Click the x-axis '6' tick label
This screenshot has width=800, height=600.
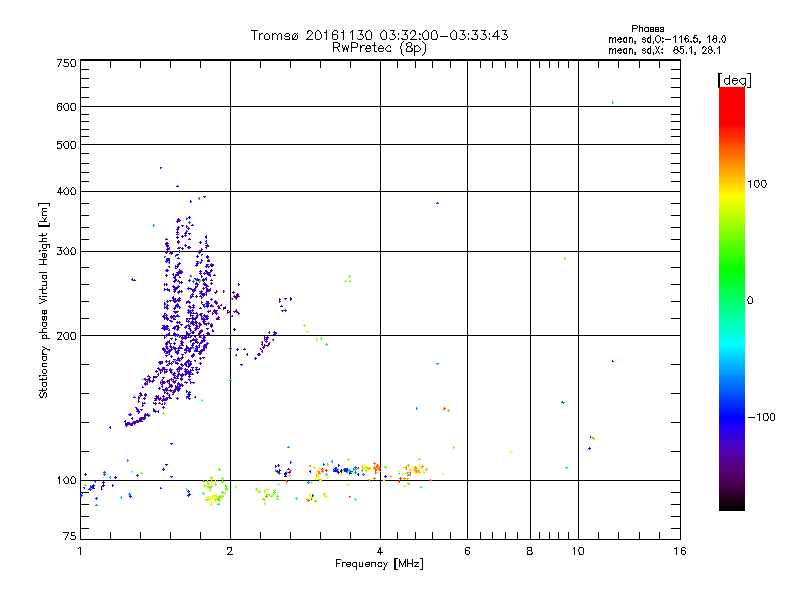(x=467, y=551)
